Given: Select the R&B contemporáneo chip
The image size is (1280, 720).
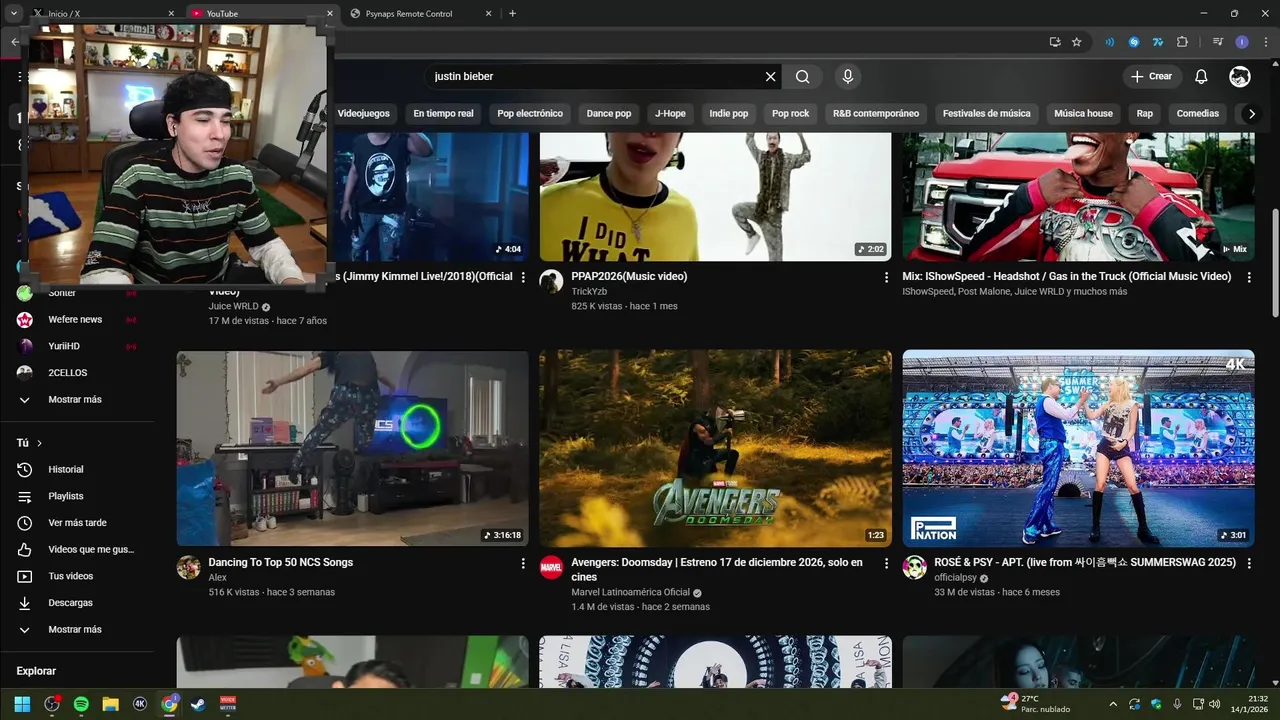Looking at the screenshot, I should tap(876, 114).
